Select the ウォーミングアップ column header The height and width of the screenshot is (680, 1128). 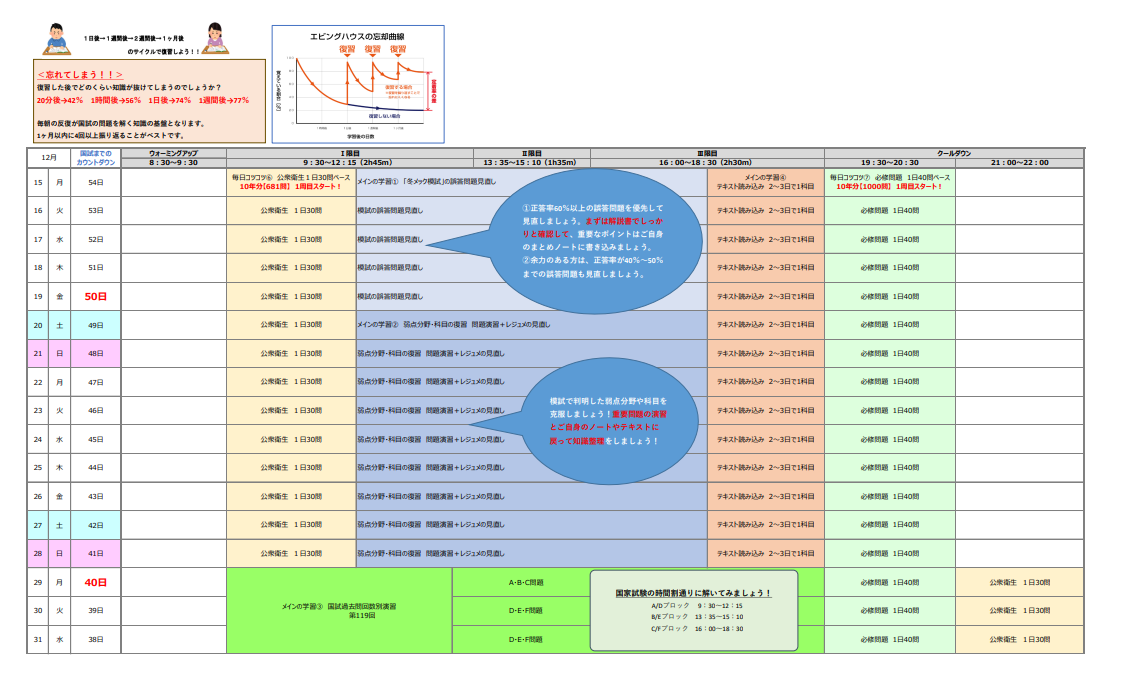[173, 153]
